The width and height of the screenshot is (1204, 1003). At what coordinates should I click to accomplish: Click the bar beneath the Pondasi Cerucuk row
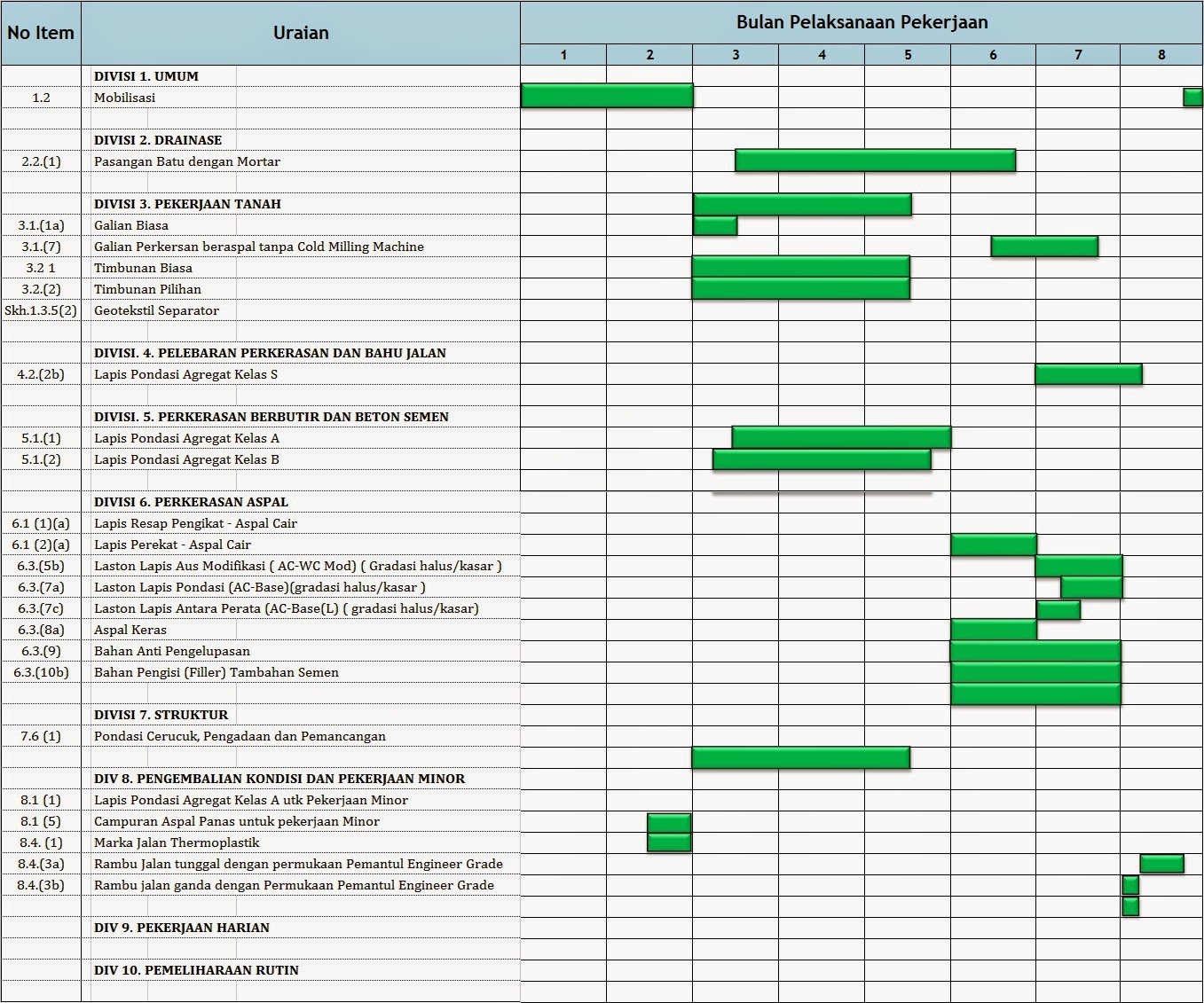(x=800, y=757)
